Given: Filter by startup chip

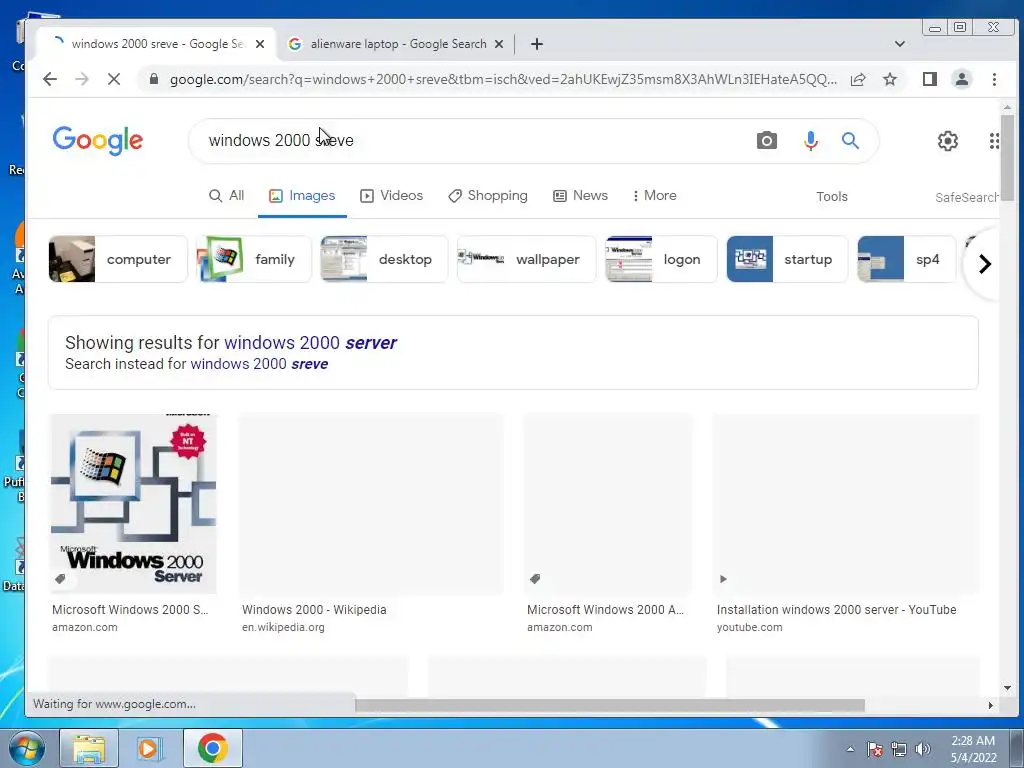Looking at the screenshot, I should coord(788,259).
